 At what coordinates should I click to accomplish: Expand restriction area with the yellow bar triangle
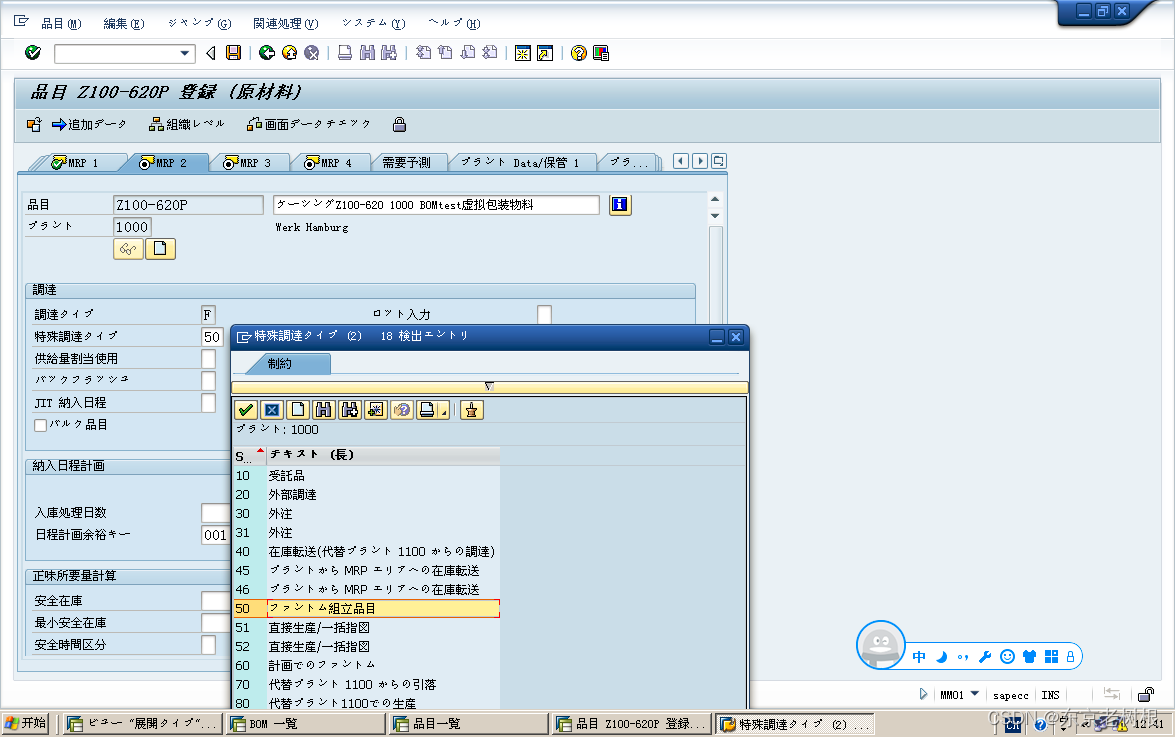click(x=489, y=386)
